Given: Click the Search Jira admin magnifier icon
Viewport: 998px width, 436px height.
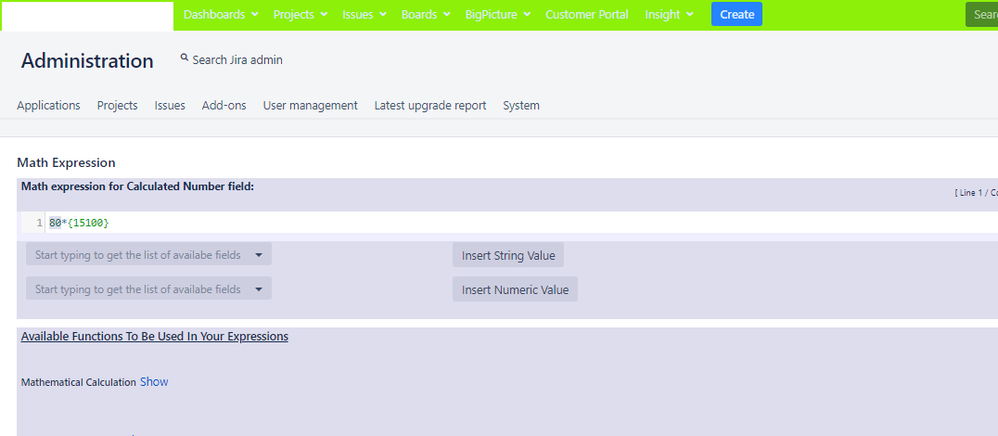Looking at the screenshot, I should (185, 58).
